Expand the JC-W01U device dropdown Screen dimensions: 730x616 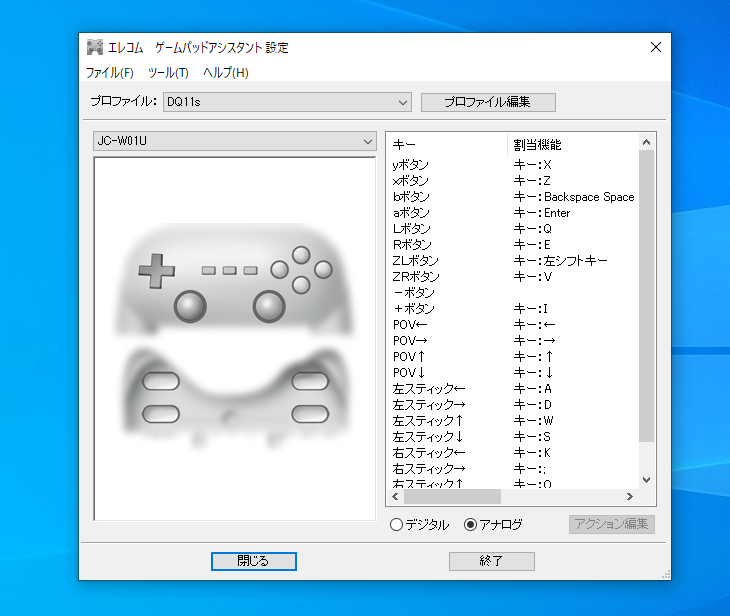pos(235,141)
